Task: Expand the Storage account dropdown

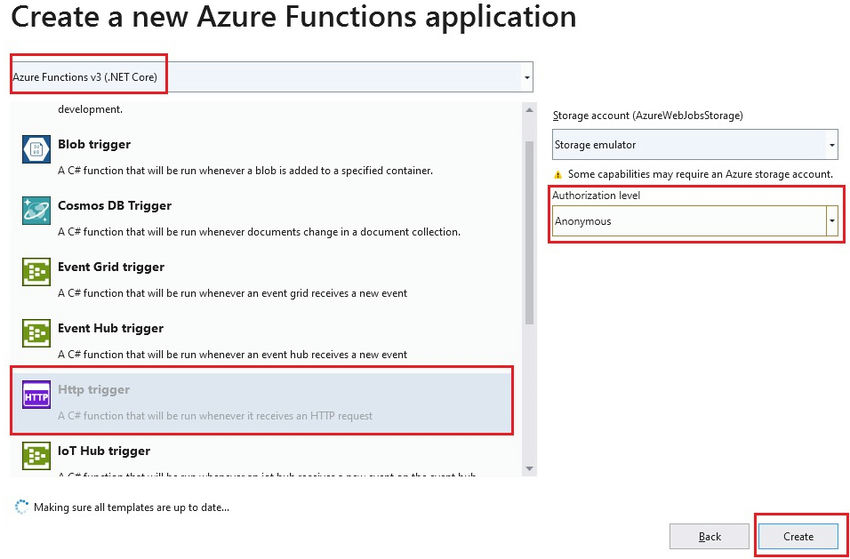Action: (832, 145)
